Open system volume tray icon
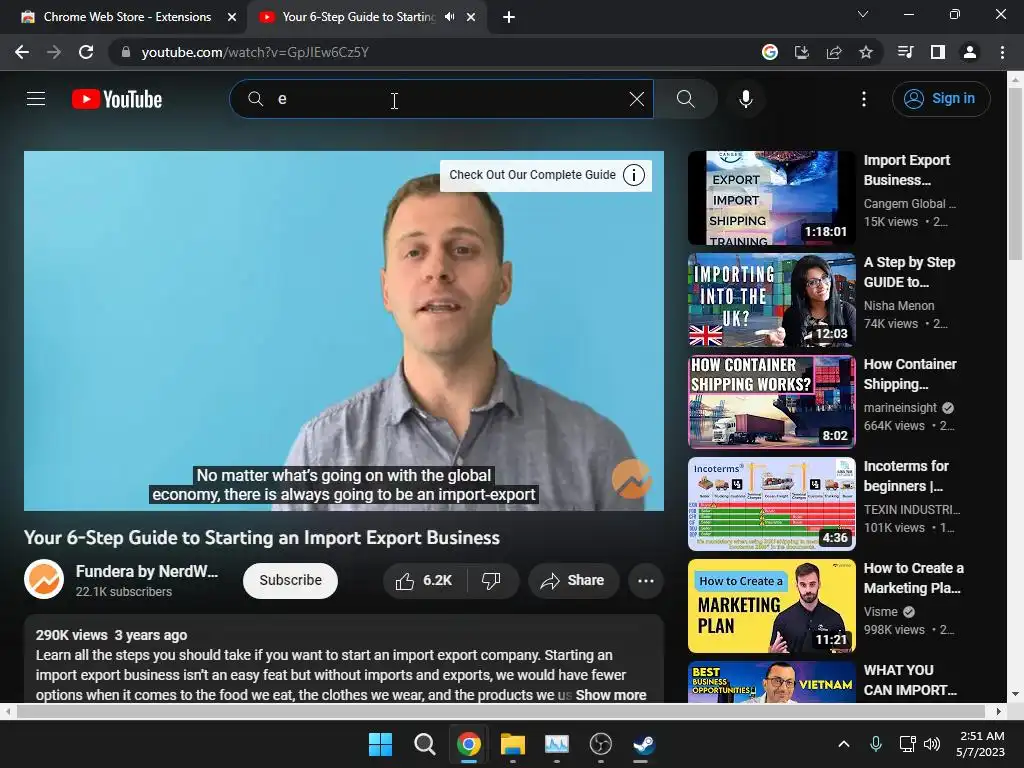This screenshot has width=1024, height=768. coord(932,744)
